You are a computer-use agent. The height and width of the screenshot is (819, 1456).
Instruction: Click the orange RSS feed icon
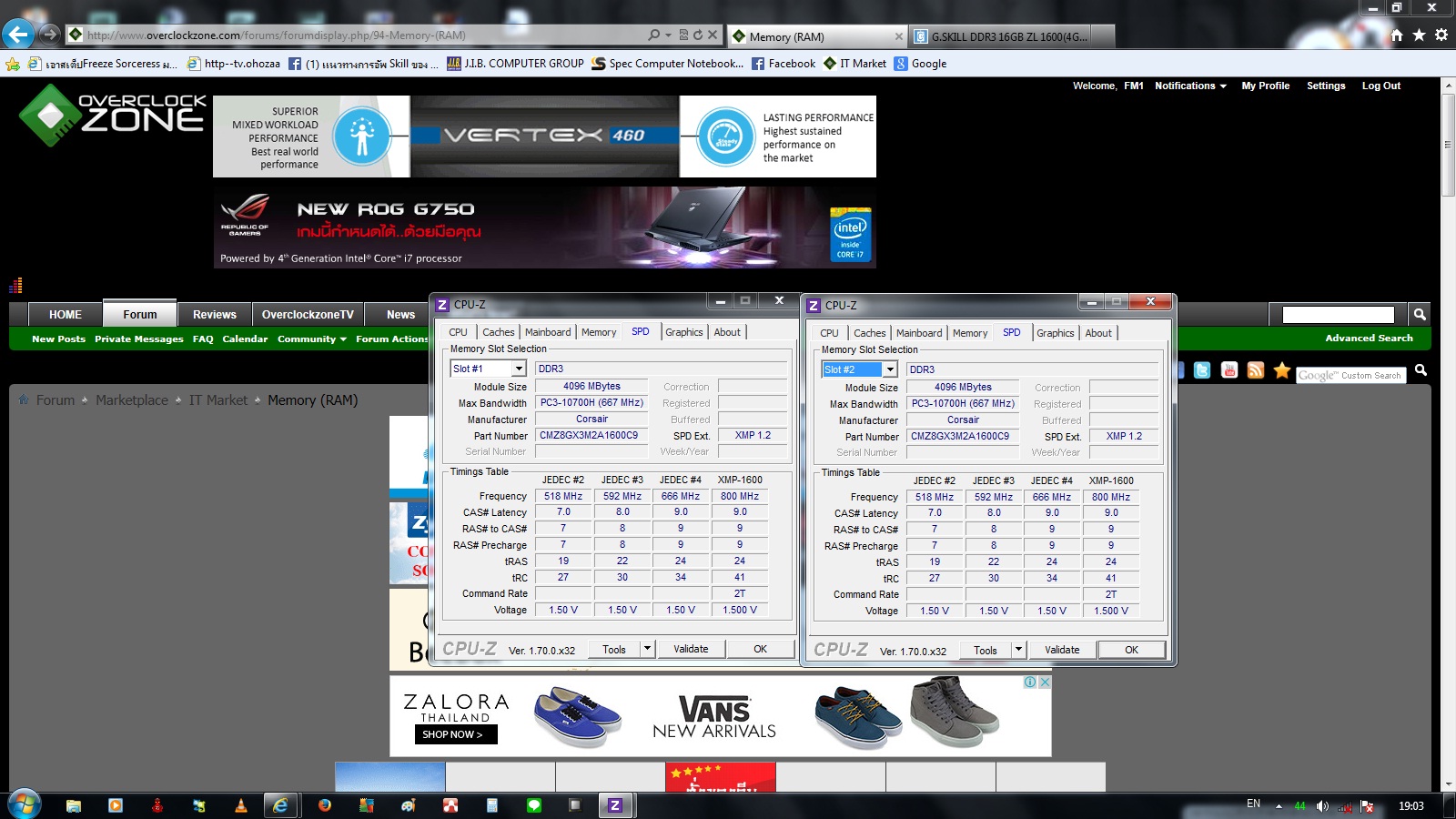click(1256, 370)
